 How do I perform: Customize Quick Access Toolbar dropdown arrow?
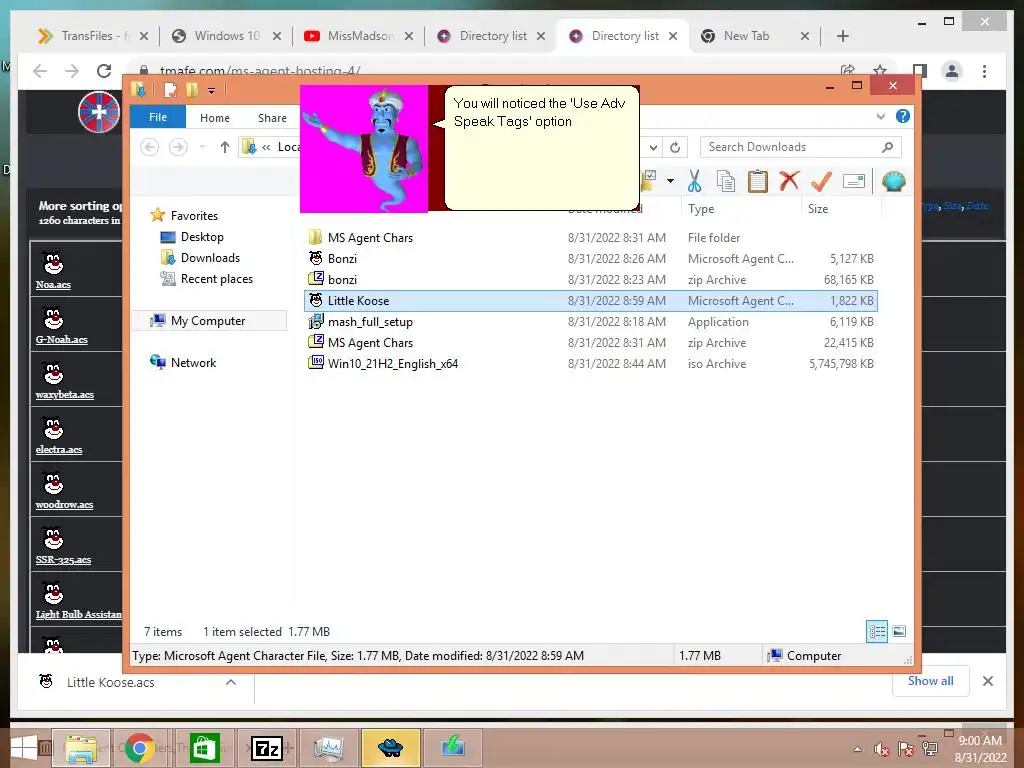point(212,91)
